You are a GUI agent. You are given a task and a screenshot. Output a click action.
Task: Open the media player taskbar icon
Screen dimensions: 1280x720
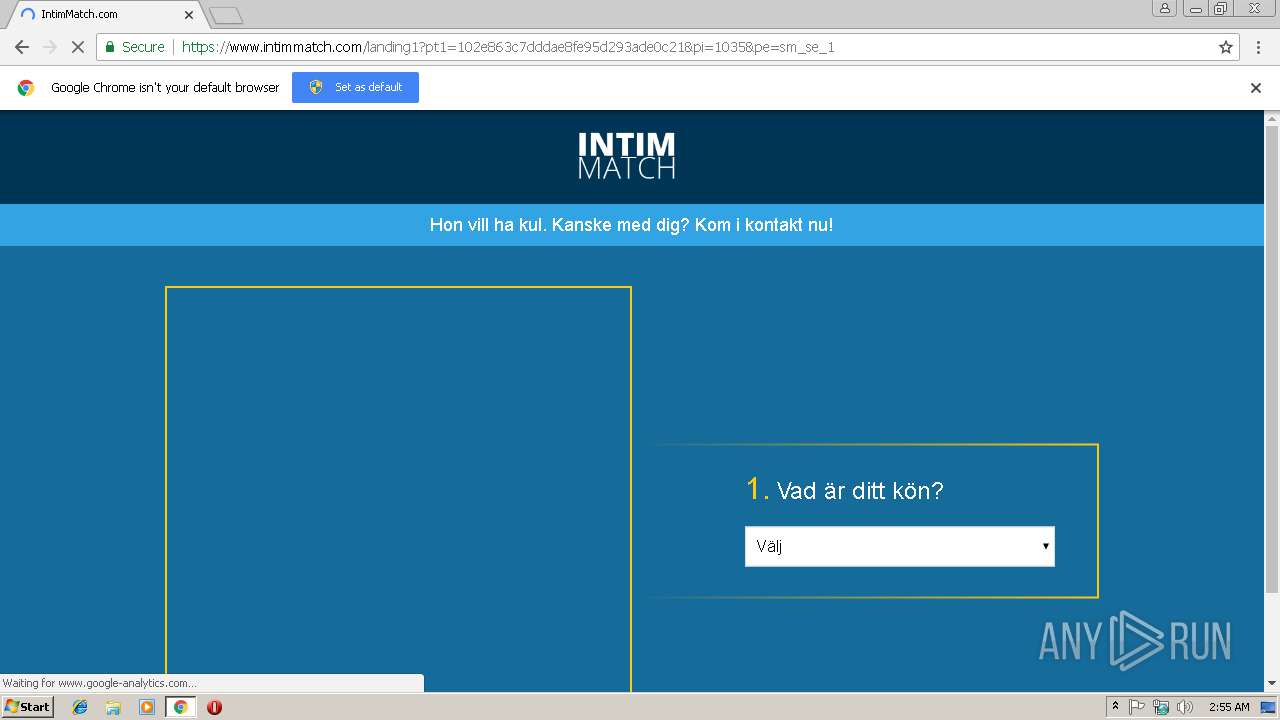tap(147, 707)
